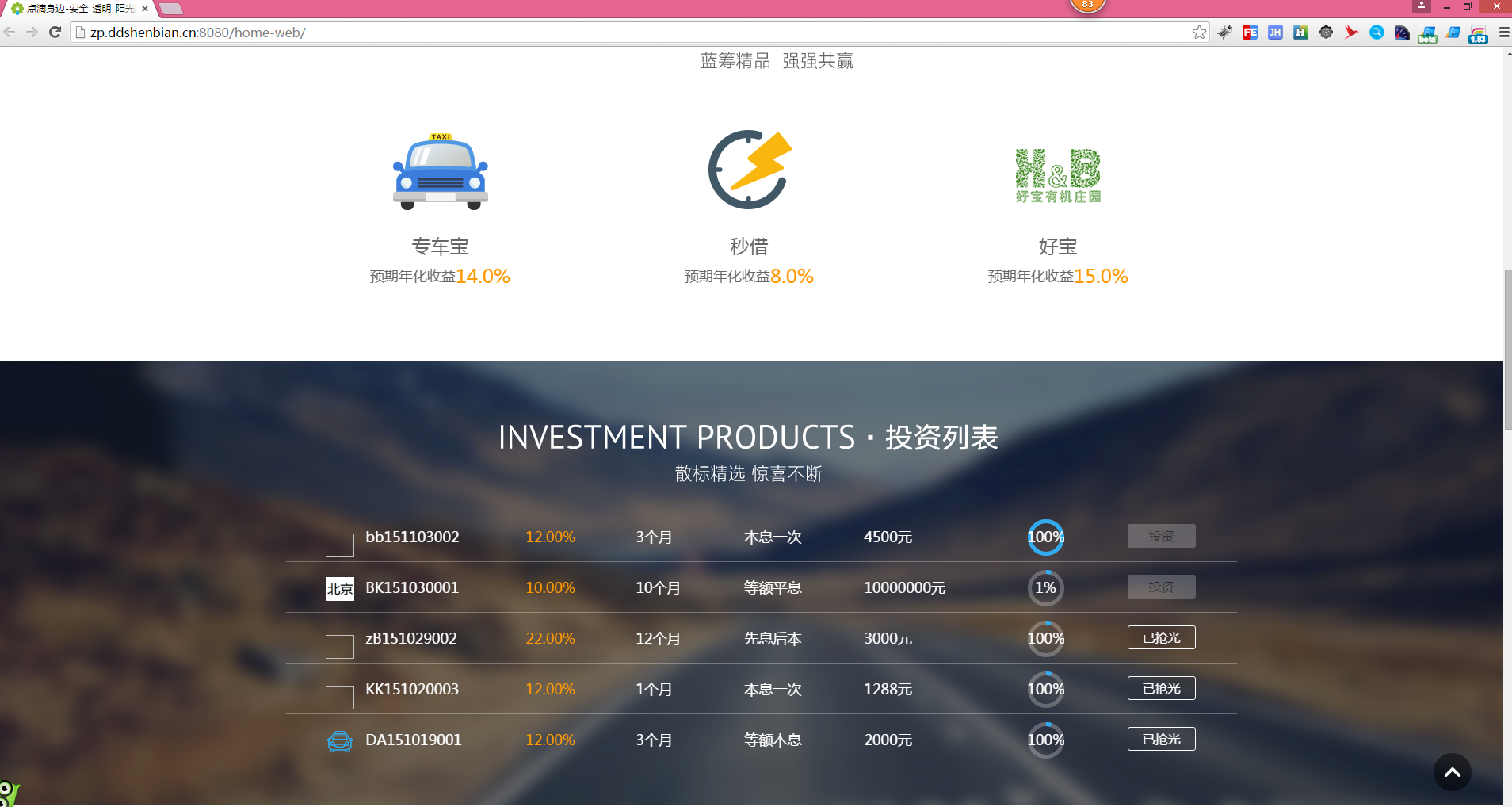The image size is (1512, 807).
Task: Open the Chrome user profile button
Action: pos(1422,6)
